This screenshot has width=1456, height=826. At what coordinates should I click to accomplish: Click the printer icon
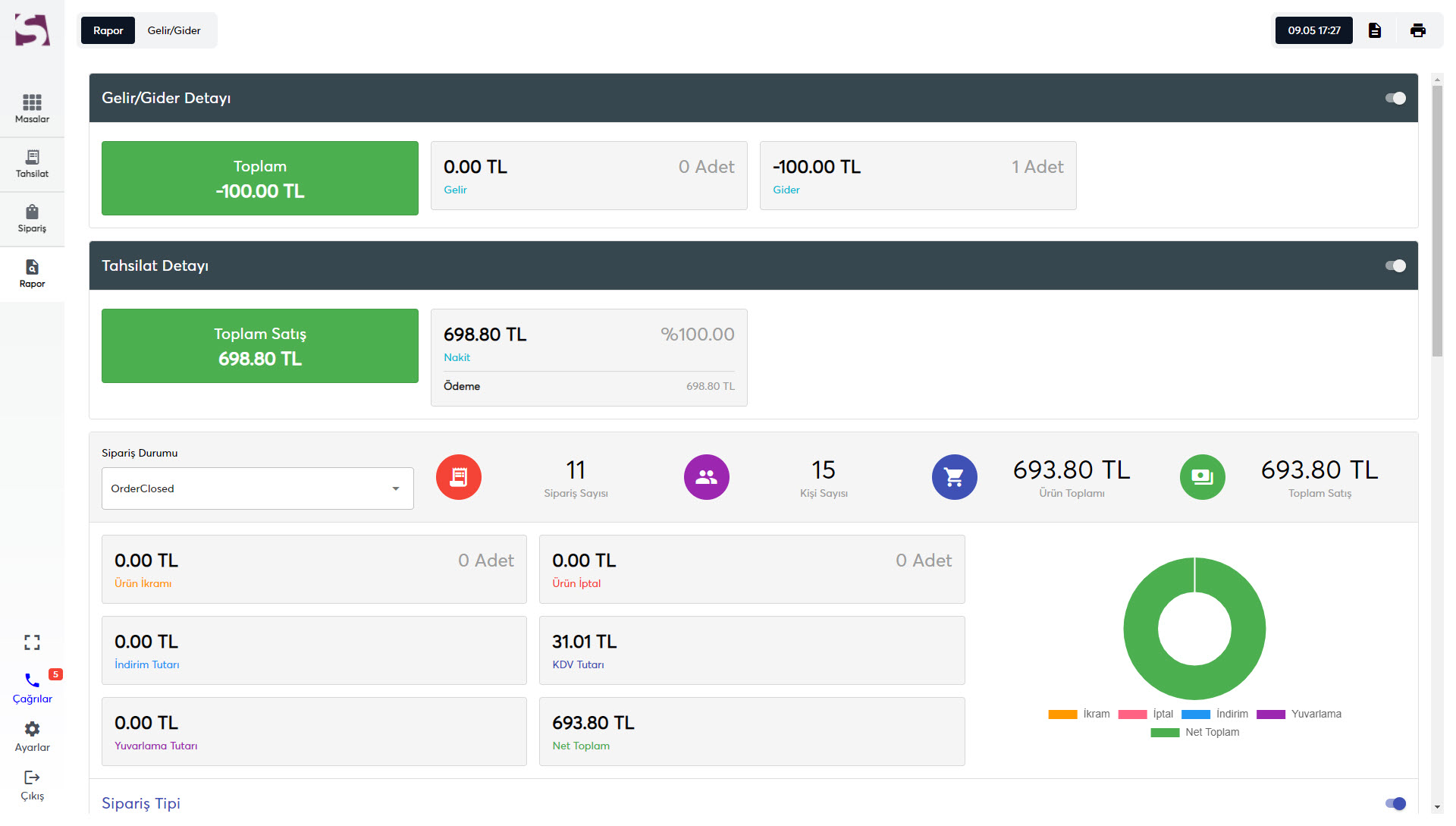(x=1417, y=30)
